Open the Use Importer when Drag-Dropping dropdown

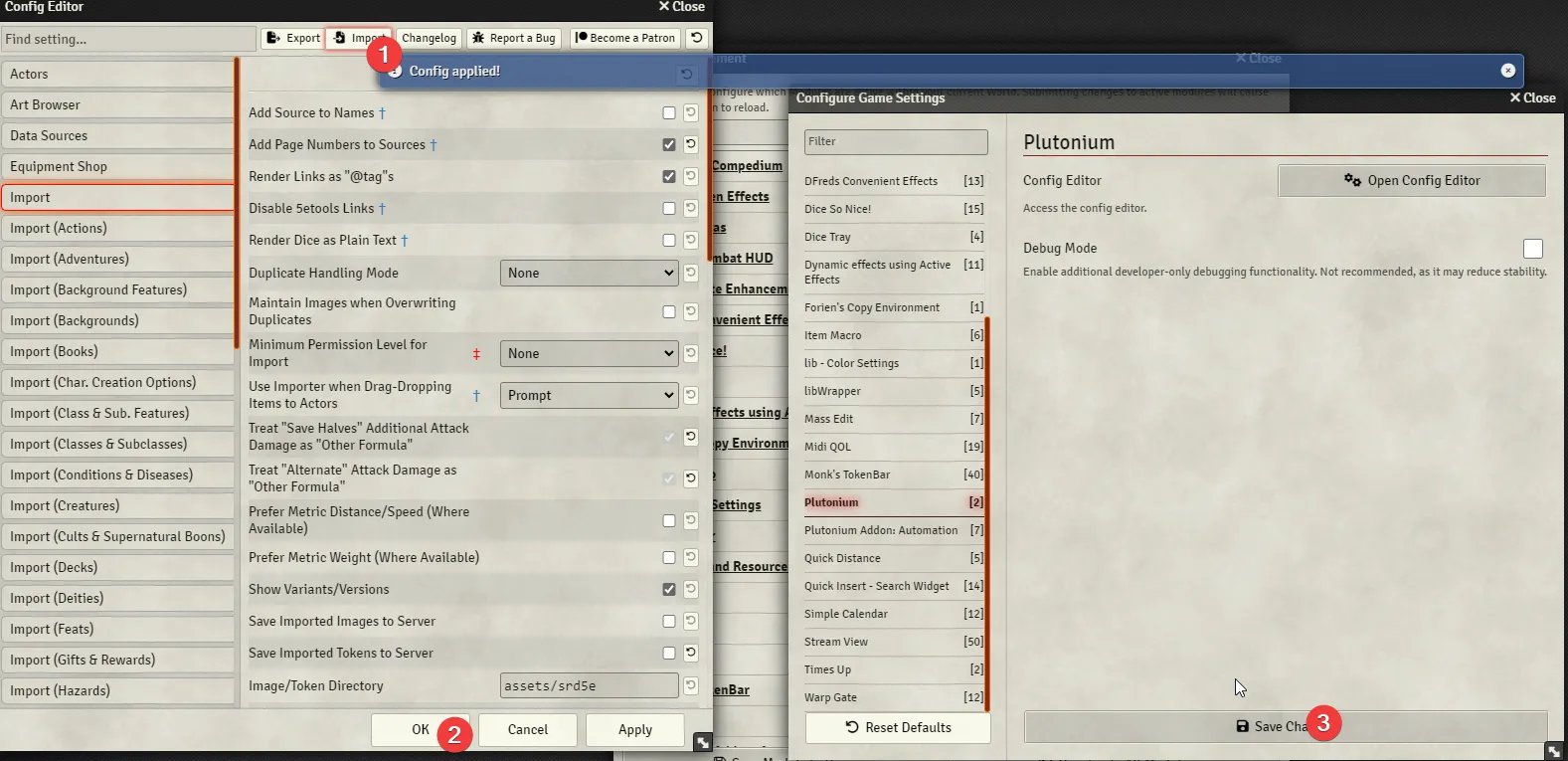(x=589, y=395)
